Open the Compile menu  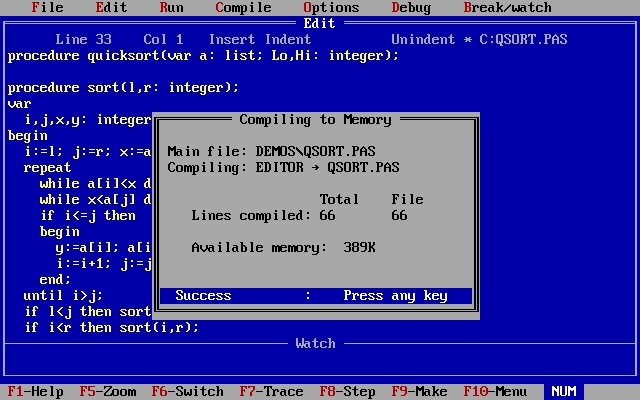pos(243,8)
